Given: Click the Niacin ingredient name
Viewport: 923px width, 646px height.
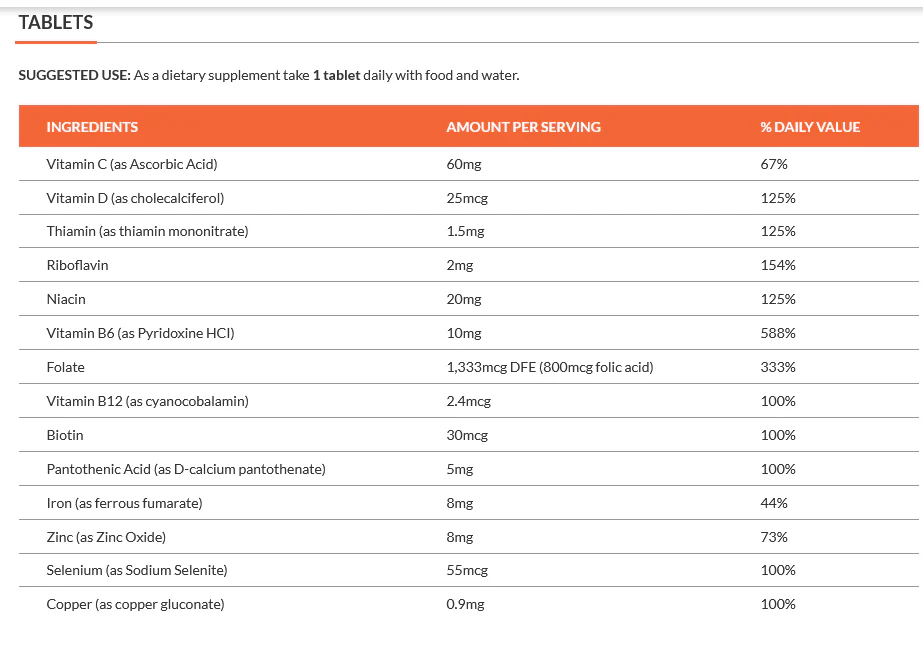Looking at the screenshot, I should click(x=66, y=299).
